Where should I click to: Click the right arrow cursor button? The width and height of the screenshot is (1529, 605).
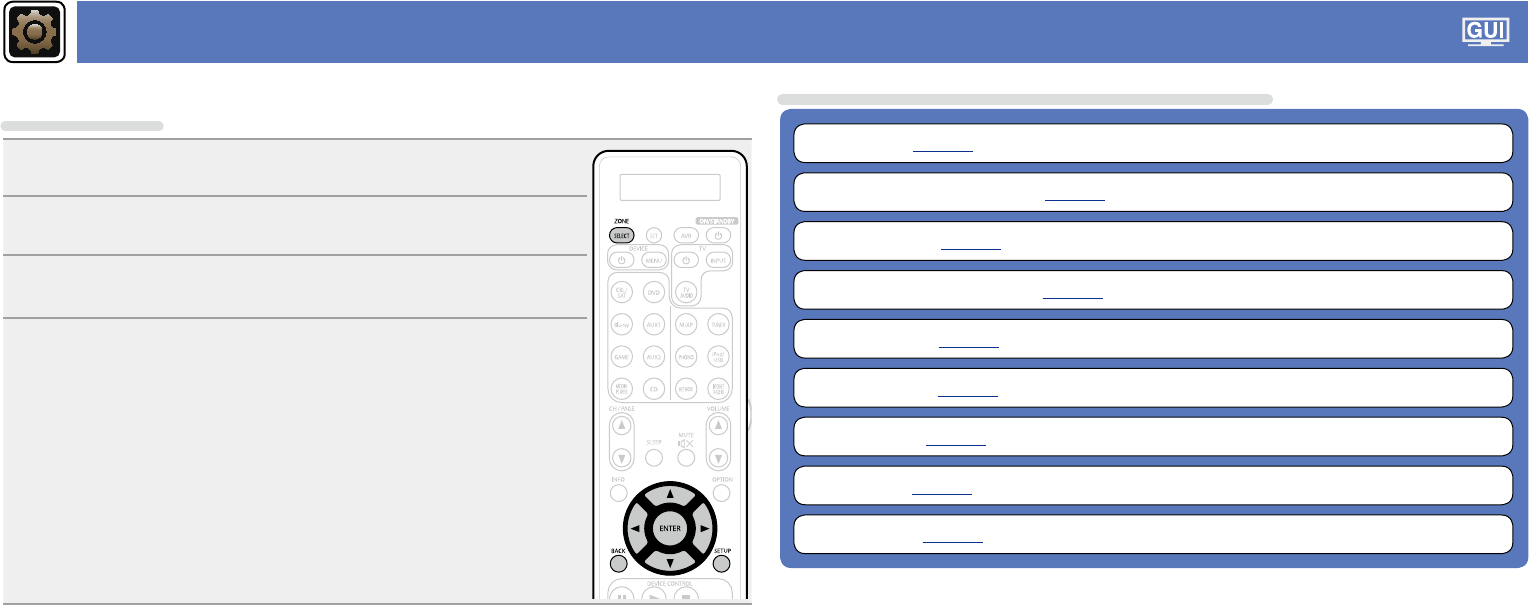click(702, 527)
